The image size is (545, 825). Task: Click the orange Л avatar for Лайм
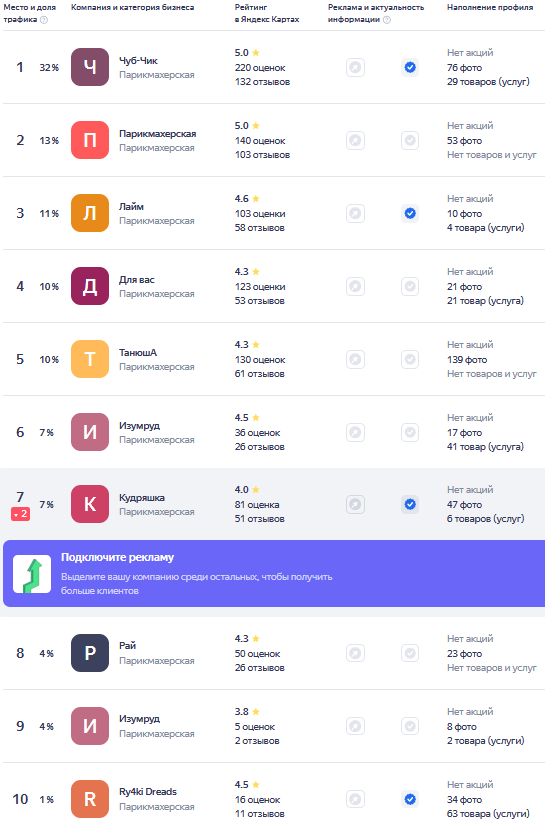click(x=90, y=213)
